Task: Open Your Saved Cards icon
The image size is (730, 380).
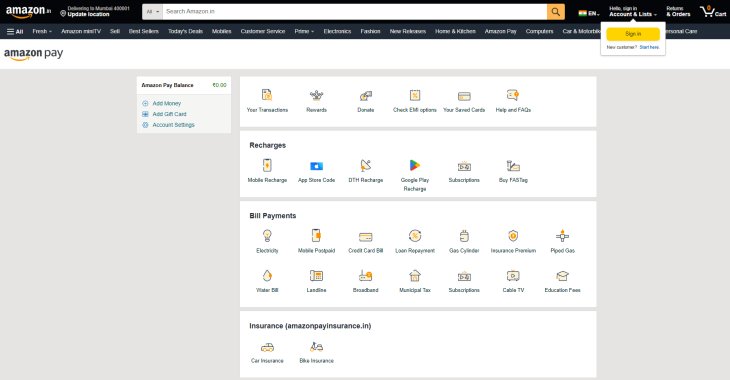Action: [464, 96]
